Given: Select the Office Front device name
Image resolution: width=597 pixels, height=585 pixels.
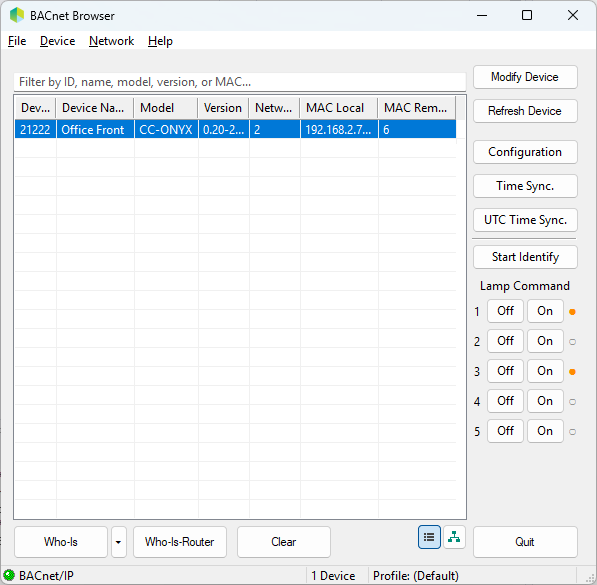Looking at the screenshot, I should (x=95, y=129).
